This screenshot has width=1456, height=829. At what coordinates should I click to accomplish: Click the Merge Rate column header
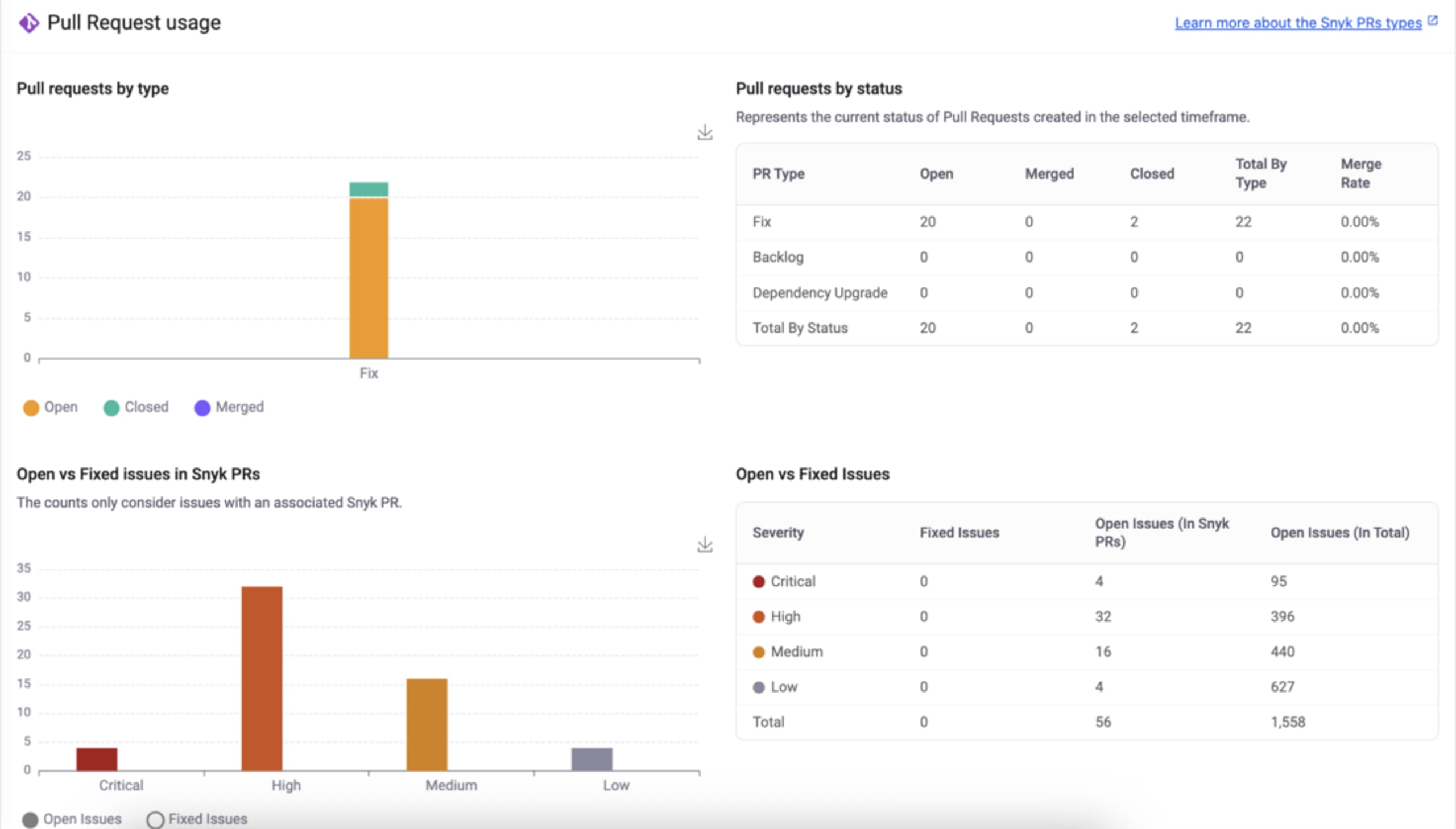point(1361,173)
